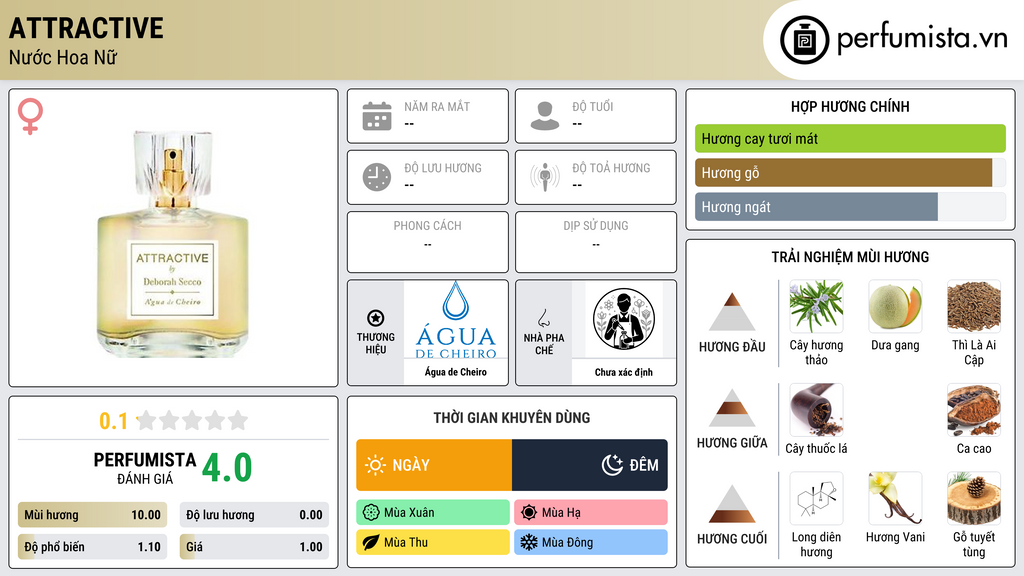Click the Mùa Xuân season tag

click(x=433, y=513)
